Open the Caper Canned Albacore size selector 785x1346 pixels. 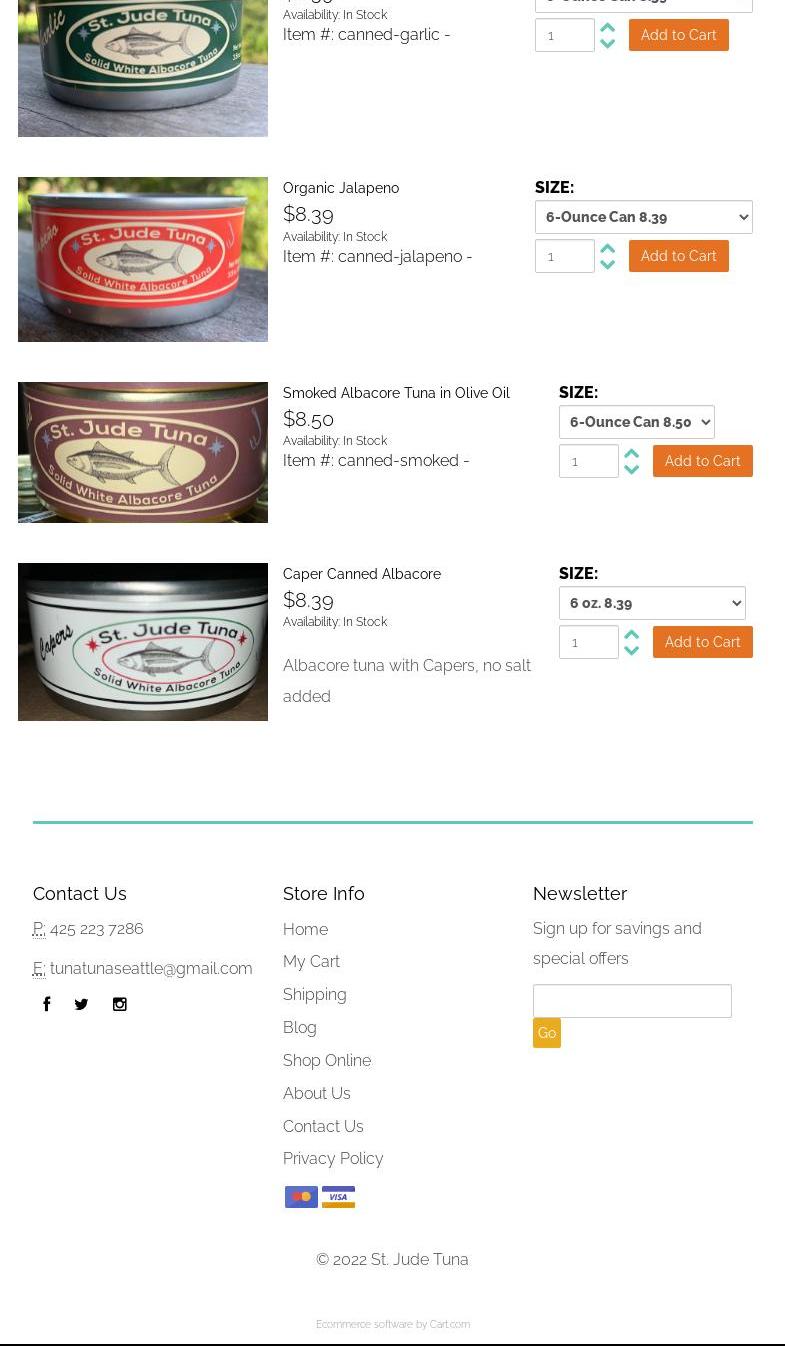[652, 603]
